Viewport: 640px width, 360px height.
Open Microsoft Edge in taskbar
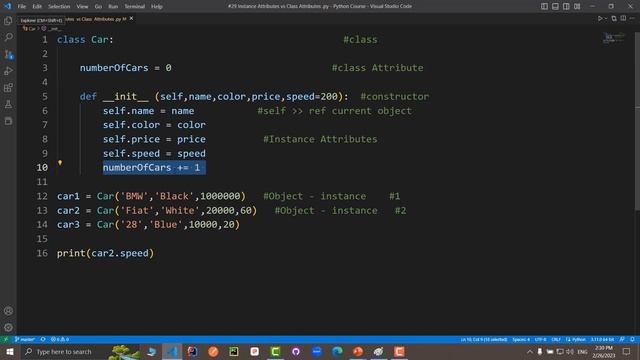pos(337,352)
